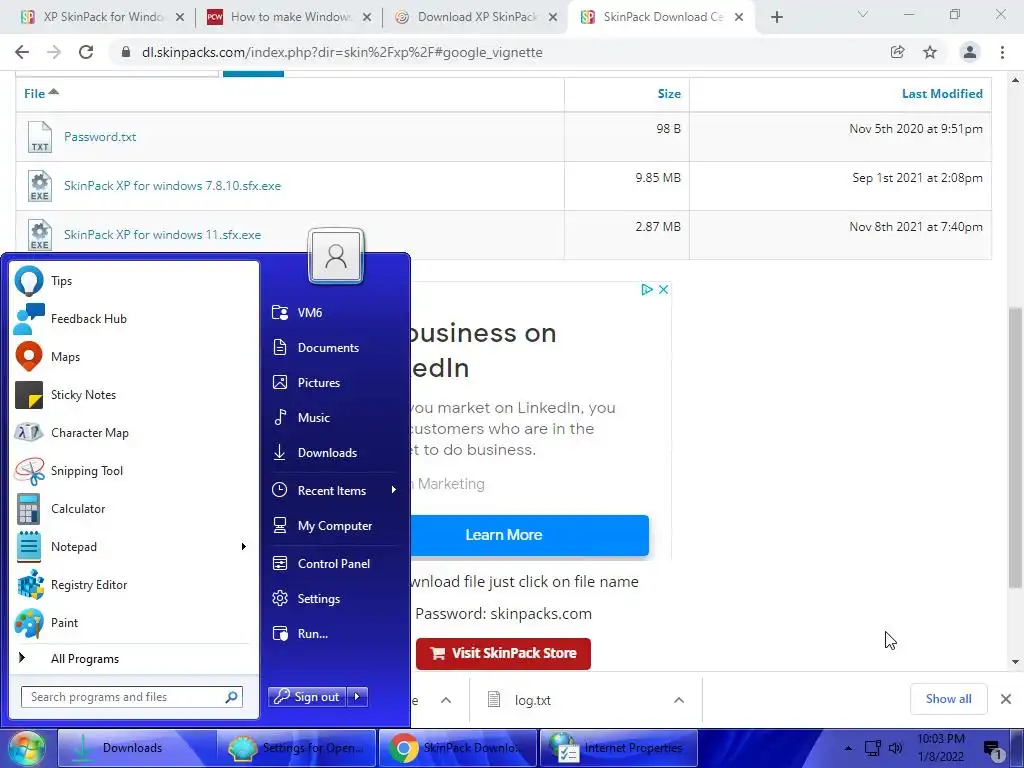The image size is (1024, 768).
Task: Click the search magnifier icon in Start menu
Action: click(231, 697)
